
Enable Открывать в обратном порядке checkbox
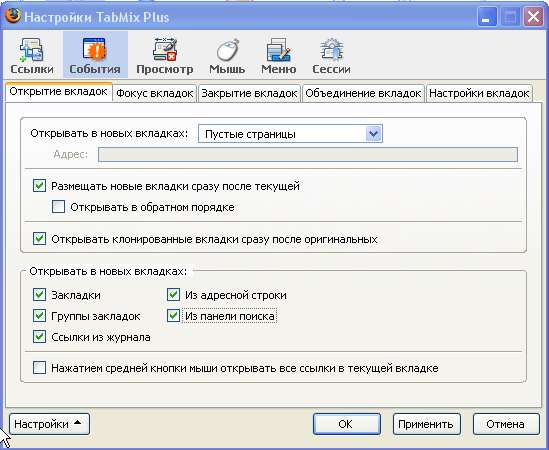(x=58, y=207)
